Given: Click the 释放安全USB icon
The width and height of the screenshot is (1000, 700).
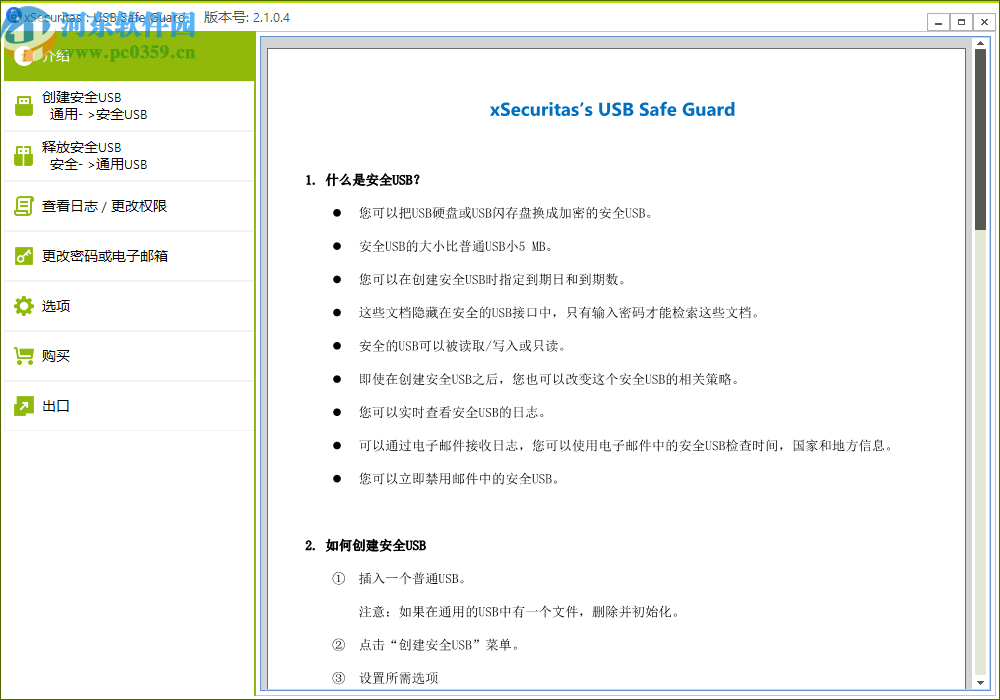Looking at the screenshot, I should 24,155.
